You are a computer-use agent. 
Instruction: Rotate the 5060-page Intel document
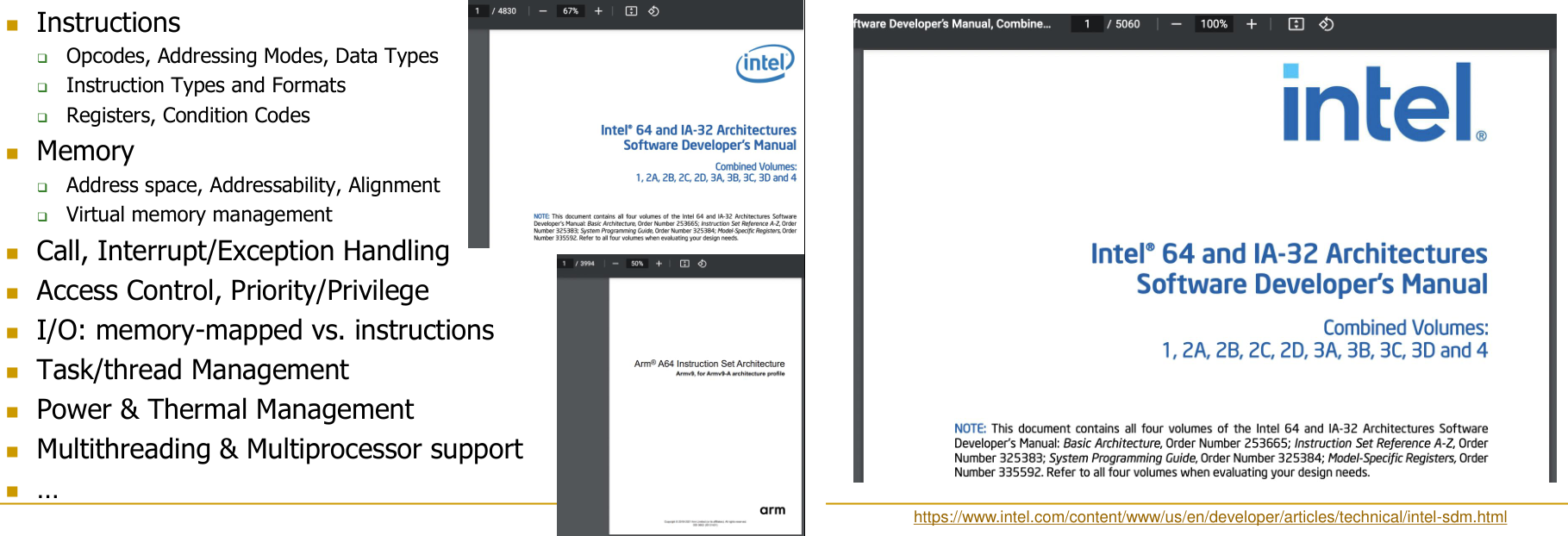(x=1327, y=24)
